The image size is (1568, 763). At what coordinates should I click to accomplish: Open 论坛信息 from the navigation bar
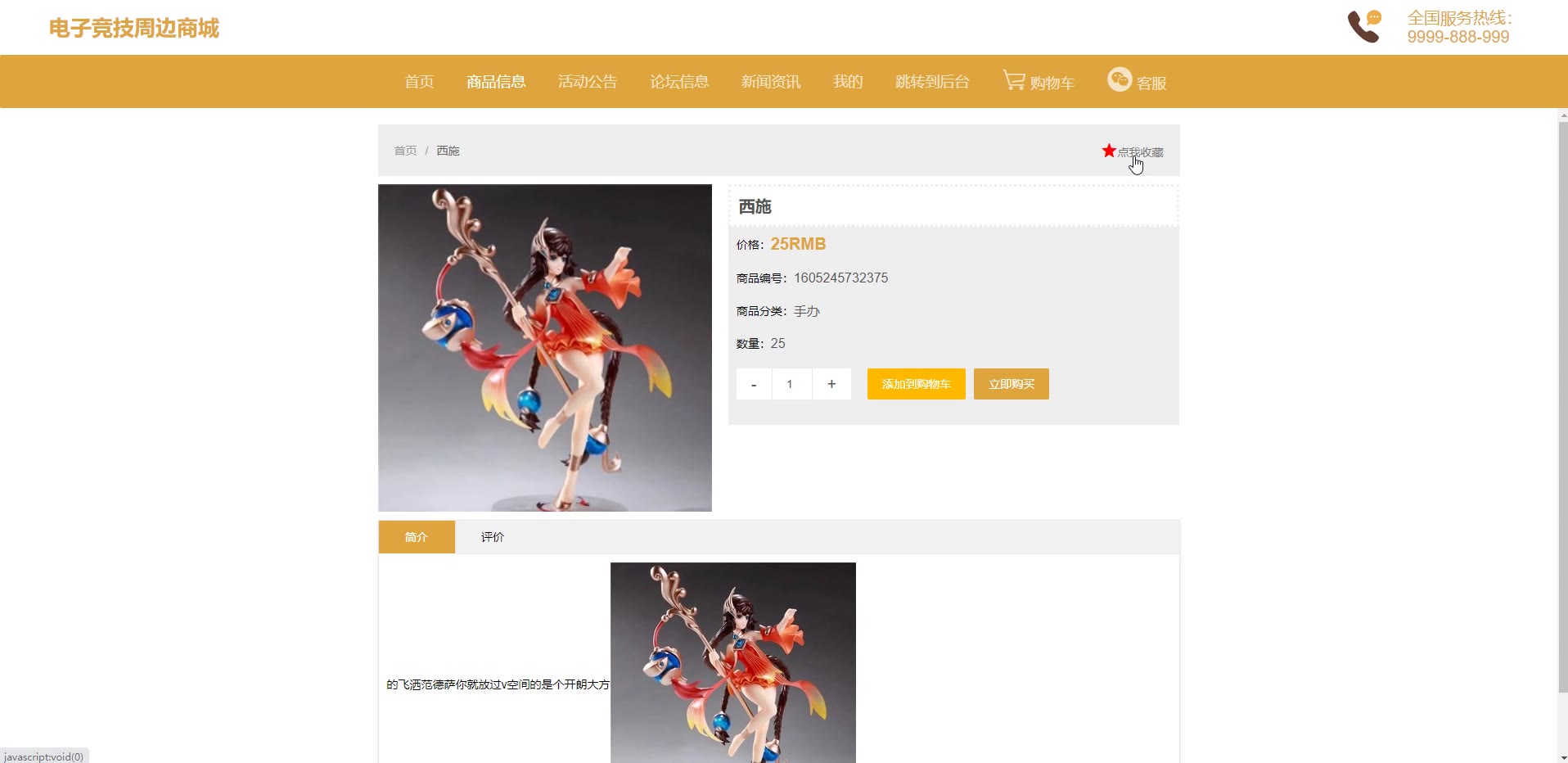tap(679, 82)
